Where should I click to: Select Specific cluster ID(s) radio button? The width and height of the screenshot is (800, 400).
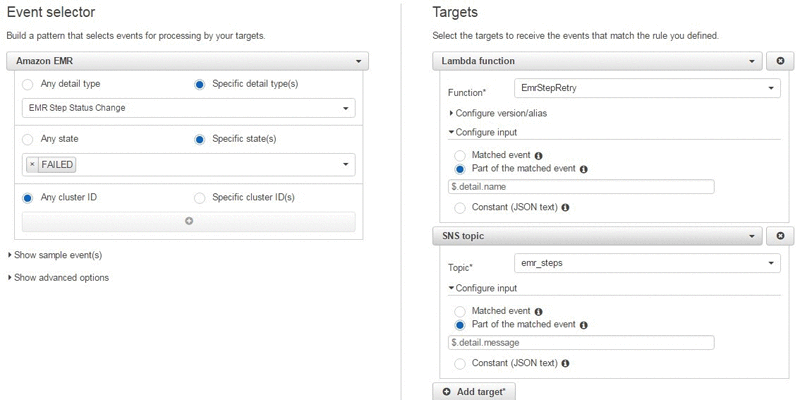(200, 198)
